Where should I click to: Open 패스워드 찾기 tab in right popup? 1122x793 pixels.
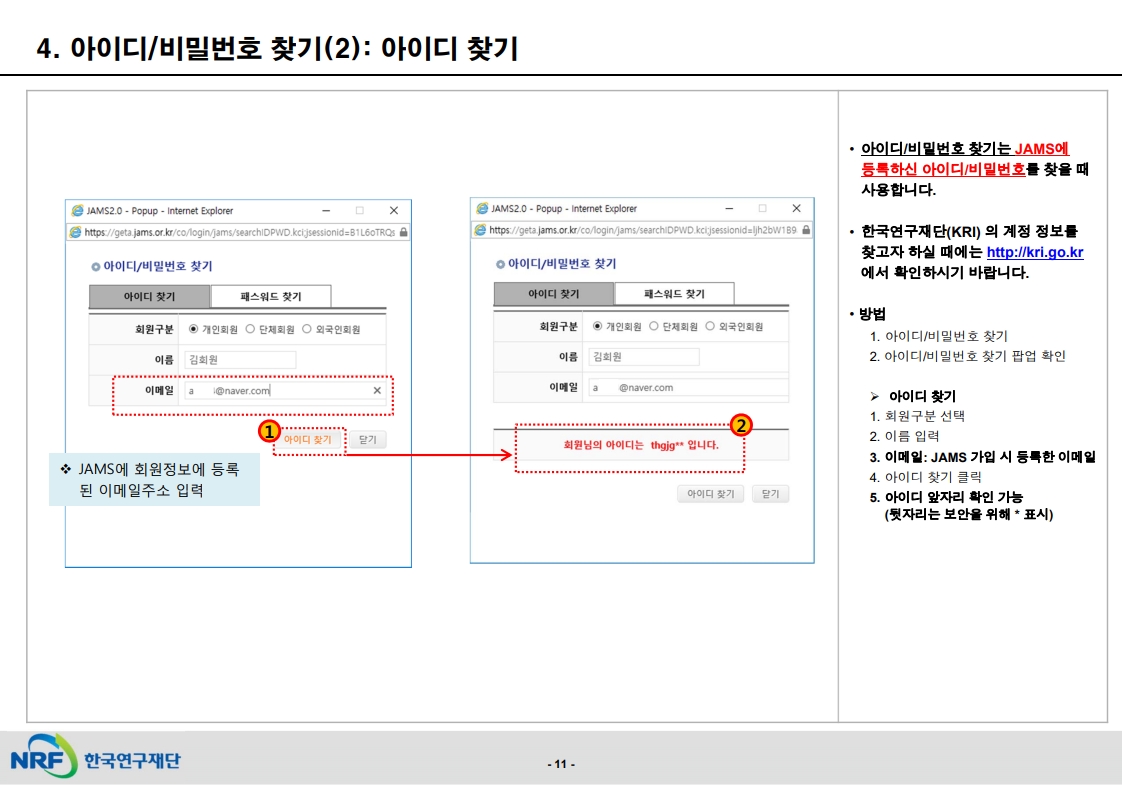pos(675,293)
